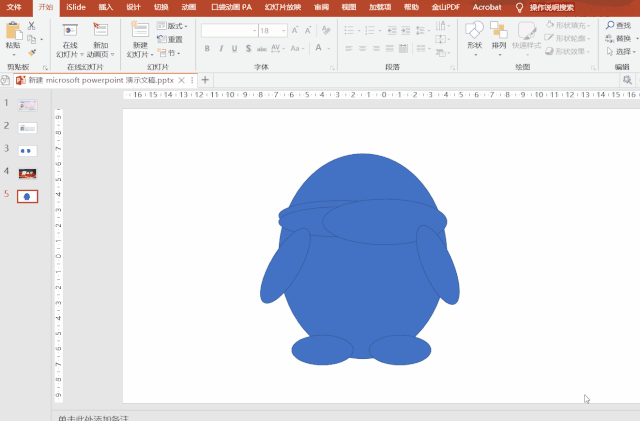The image size is (640, 421).
Task: Click the Cut scissors icon
Action: [x=31, y=26]
